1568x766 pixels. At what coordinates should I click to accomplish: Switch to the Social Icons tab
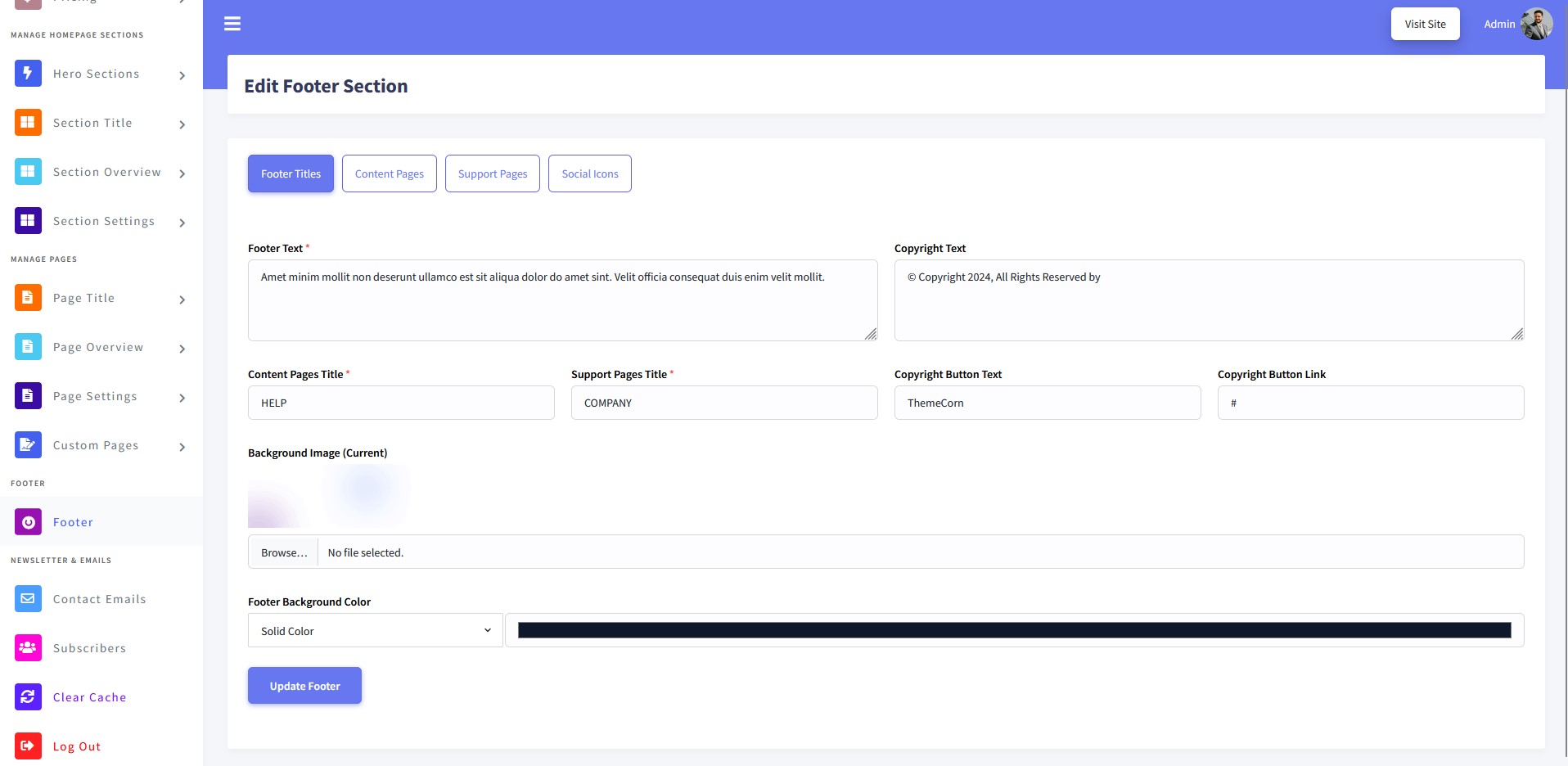(x=590, y=173)
